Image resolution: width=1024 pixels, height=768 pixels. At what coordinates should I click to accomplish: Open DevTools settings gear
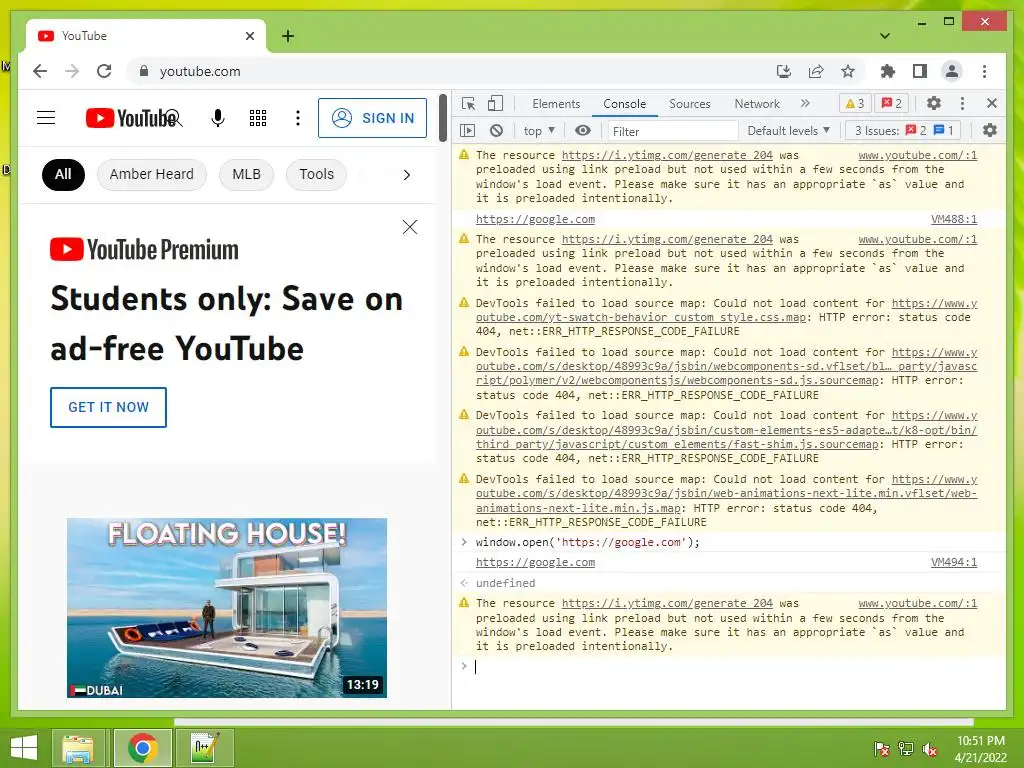[934, 103]
